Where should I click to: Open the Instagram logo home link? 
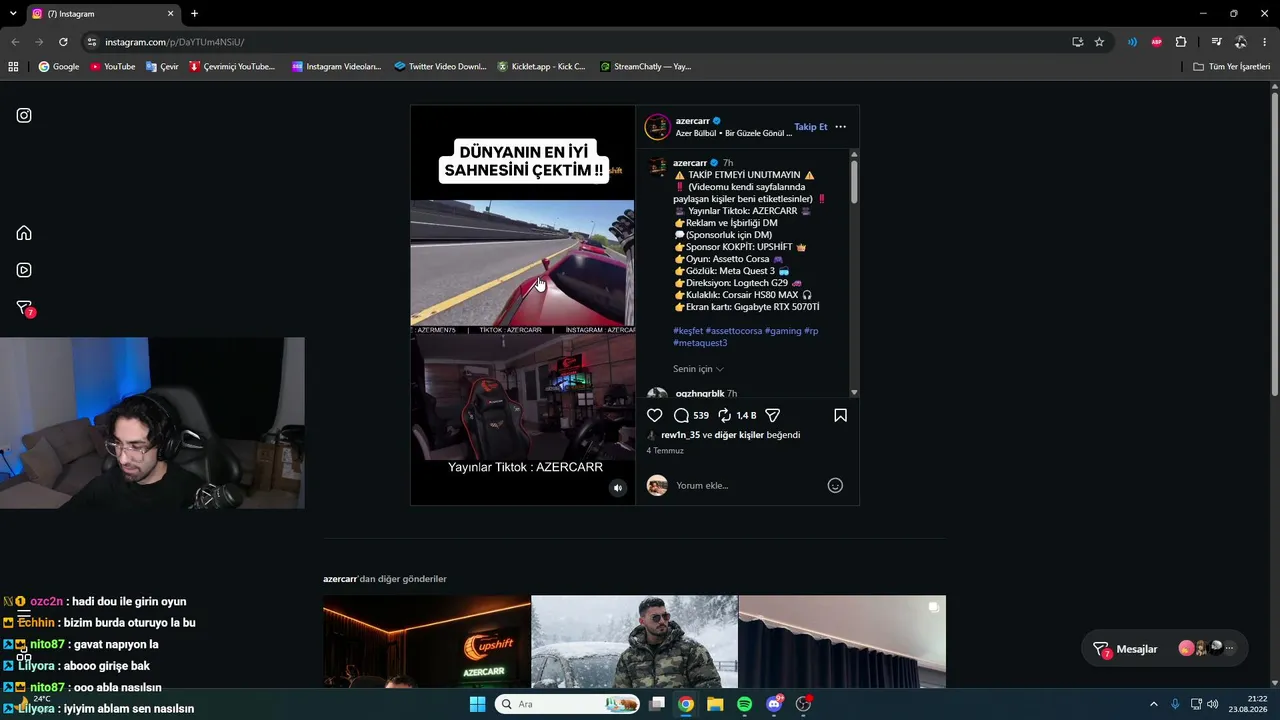(x=24, y=115)
